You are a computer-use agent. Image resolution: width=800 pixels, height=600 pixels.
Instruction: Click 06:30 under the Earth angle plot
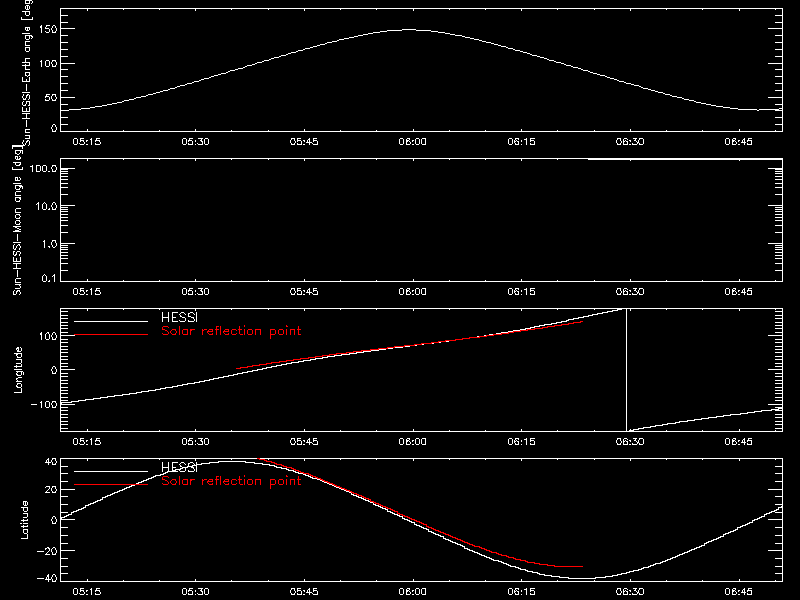tap(630, 141)
